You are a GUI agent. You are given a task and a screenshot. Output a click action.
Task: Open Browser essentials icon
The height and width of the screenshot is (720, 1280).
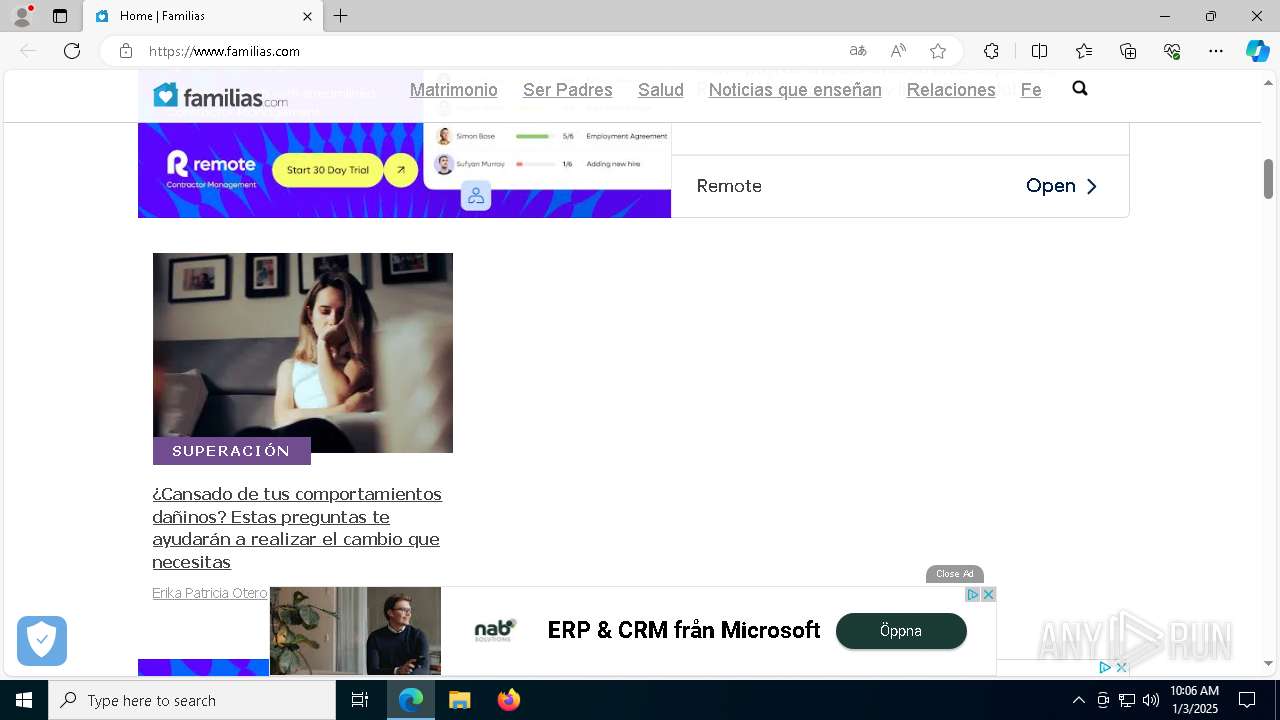pyautogui.click(x=1172, y=51)
